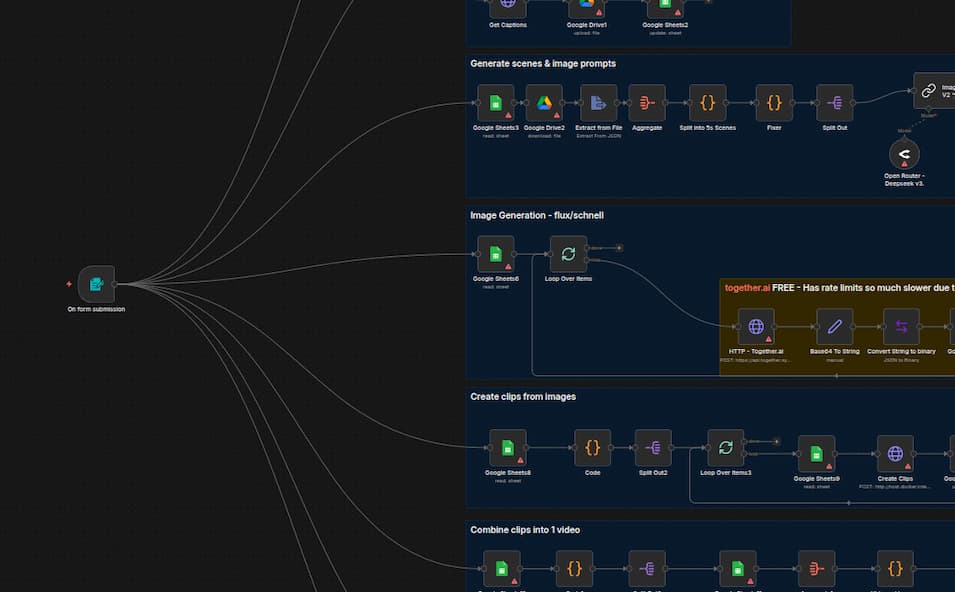Select the Loop Over Items node

(x=568, y=254)
